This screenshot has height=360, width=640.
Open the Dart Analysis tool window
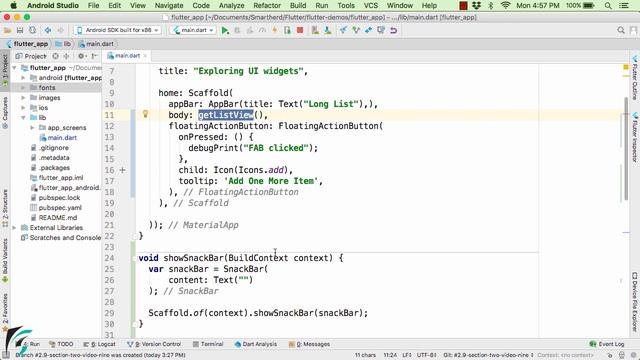(x=256, y=344)
